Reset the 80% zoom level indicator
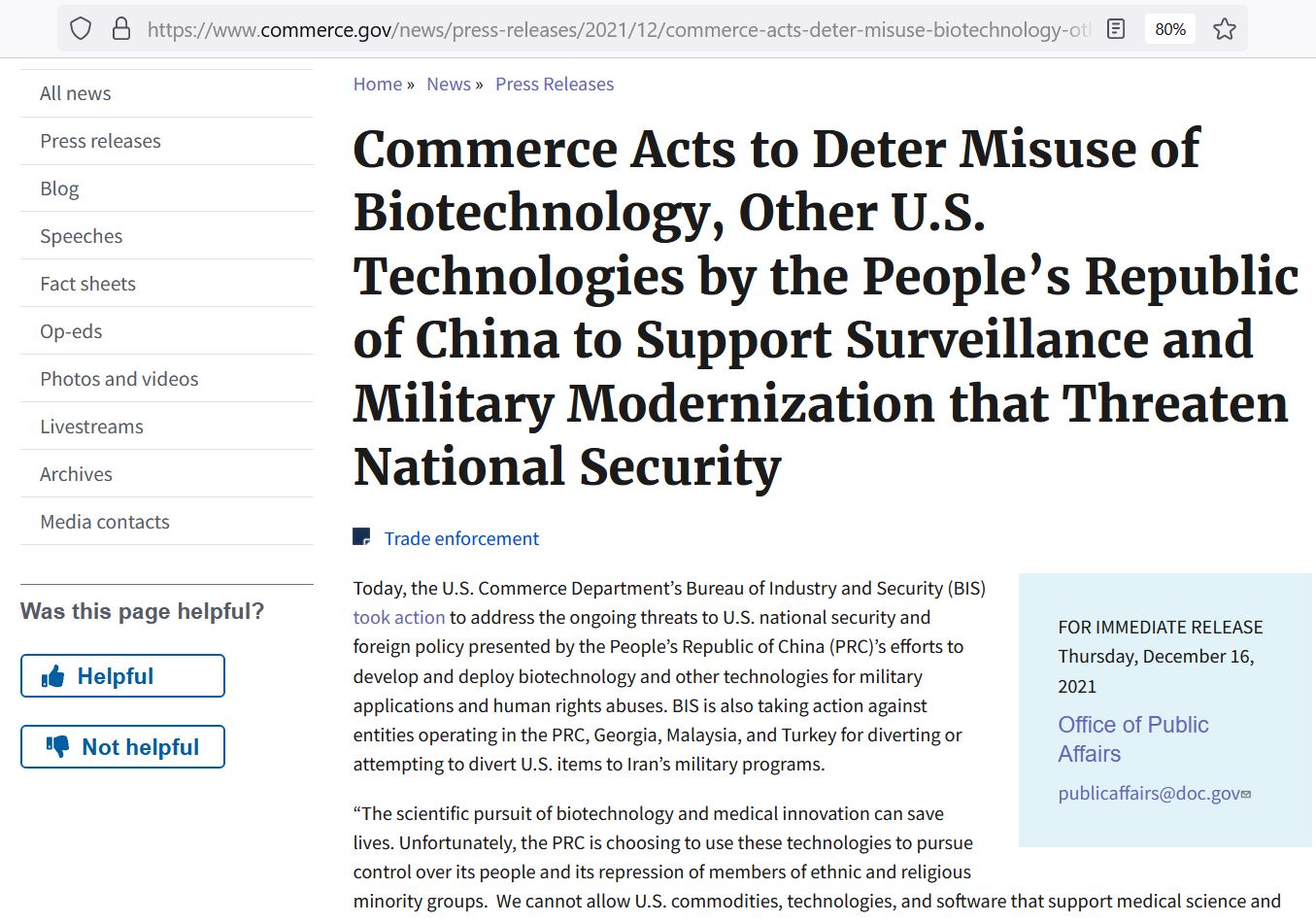1316x923 pixels. (x=1170, y=29)
